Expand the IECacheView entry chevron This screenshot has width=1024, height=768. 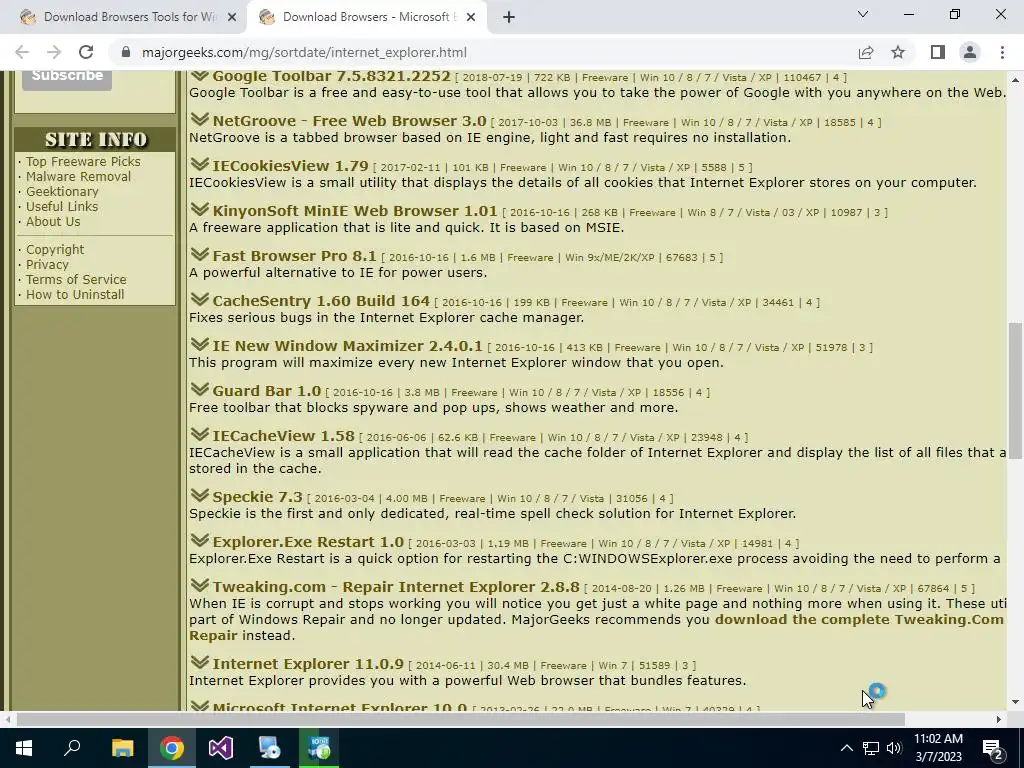pos(200,435)
